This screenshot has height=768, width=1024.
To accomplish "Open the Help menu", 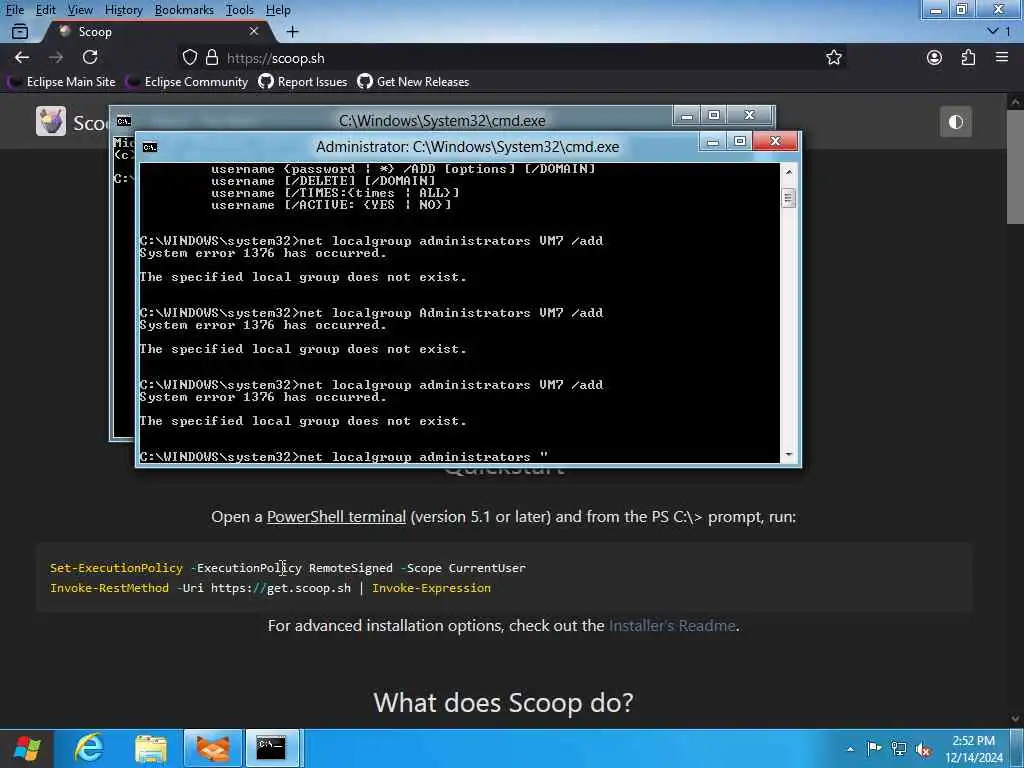I will (278, 10).
